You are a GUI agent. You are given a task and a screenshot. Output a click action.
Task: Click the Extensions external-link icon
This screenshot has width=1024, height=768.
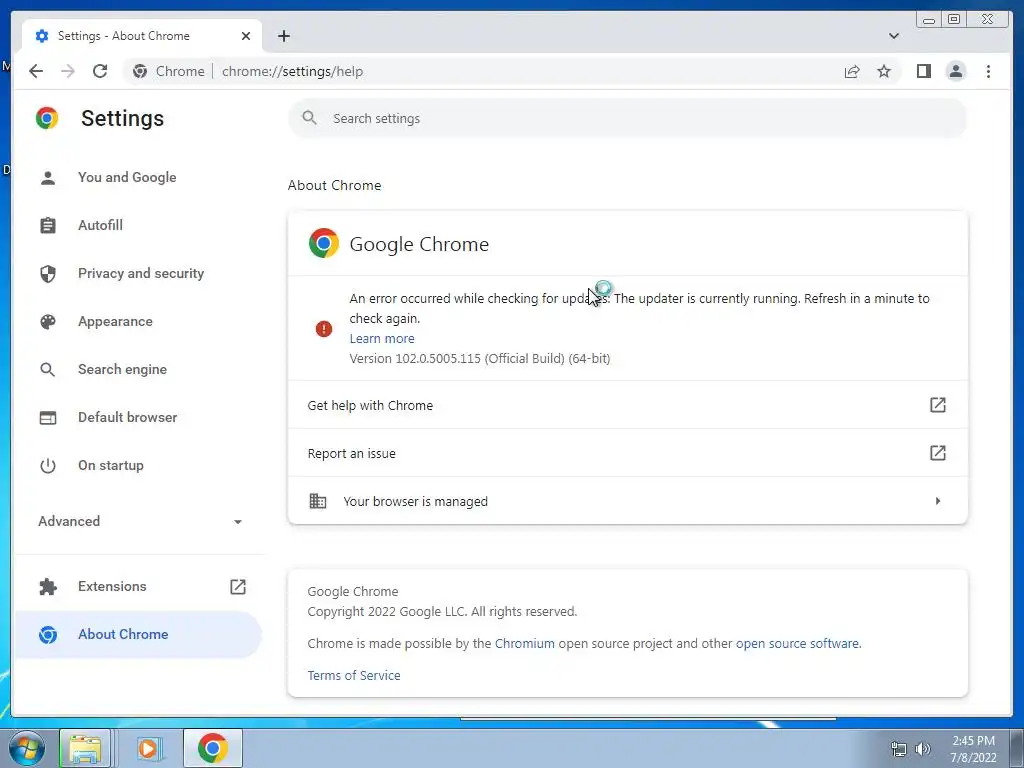[238, 586]
